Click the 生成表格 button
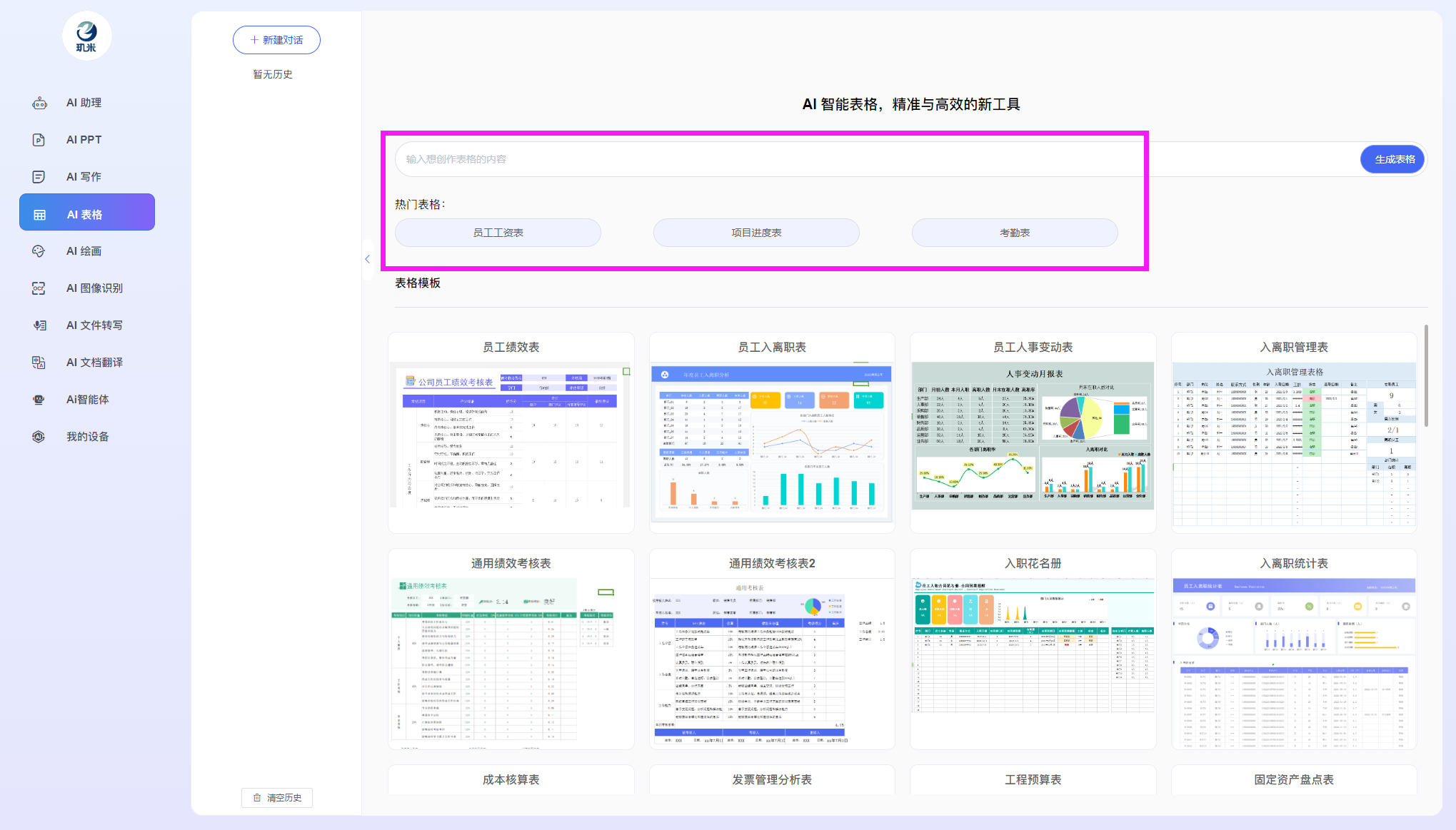Viewport: 1456px width, 830px height. click(x=1394, y=159)
